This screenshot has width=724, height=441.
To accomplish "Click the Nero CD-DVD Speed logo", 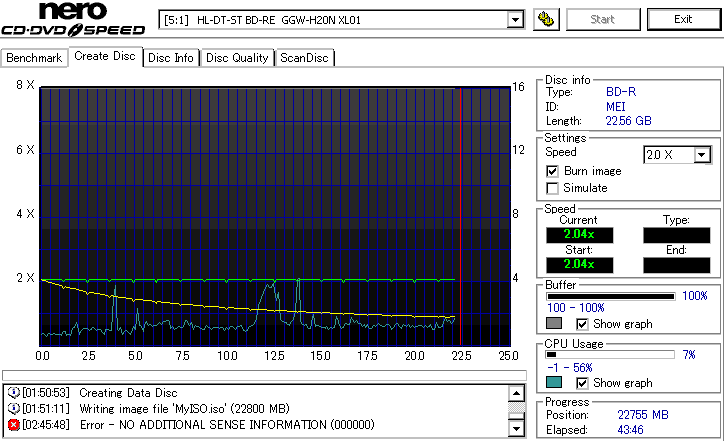I will click(72, 19).
